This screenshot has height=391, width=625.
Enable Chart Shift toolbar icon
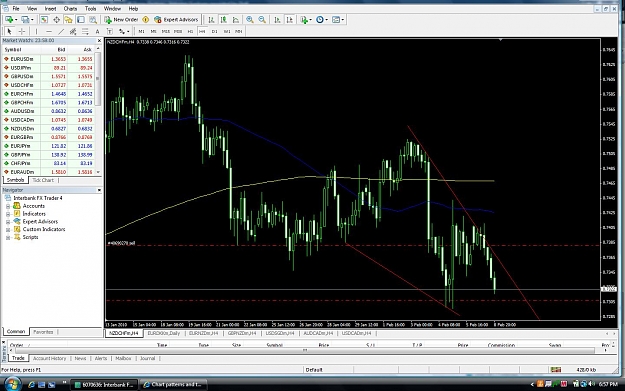pos(290,20)
